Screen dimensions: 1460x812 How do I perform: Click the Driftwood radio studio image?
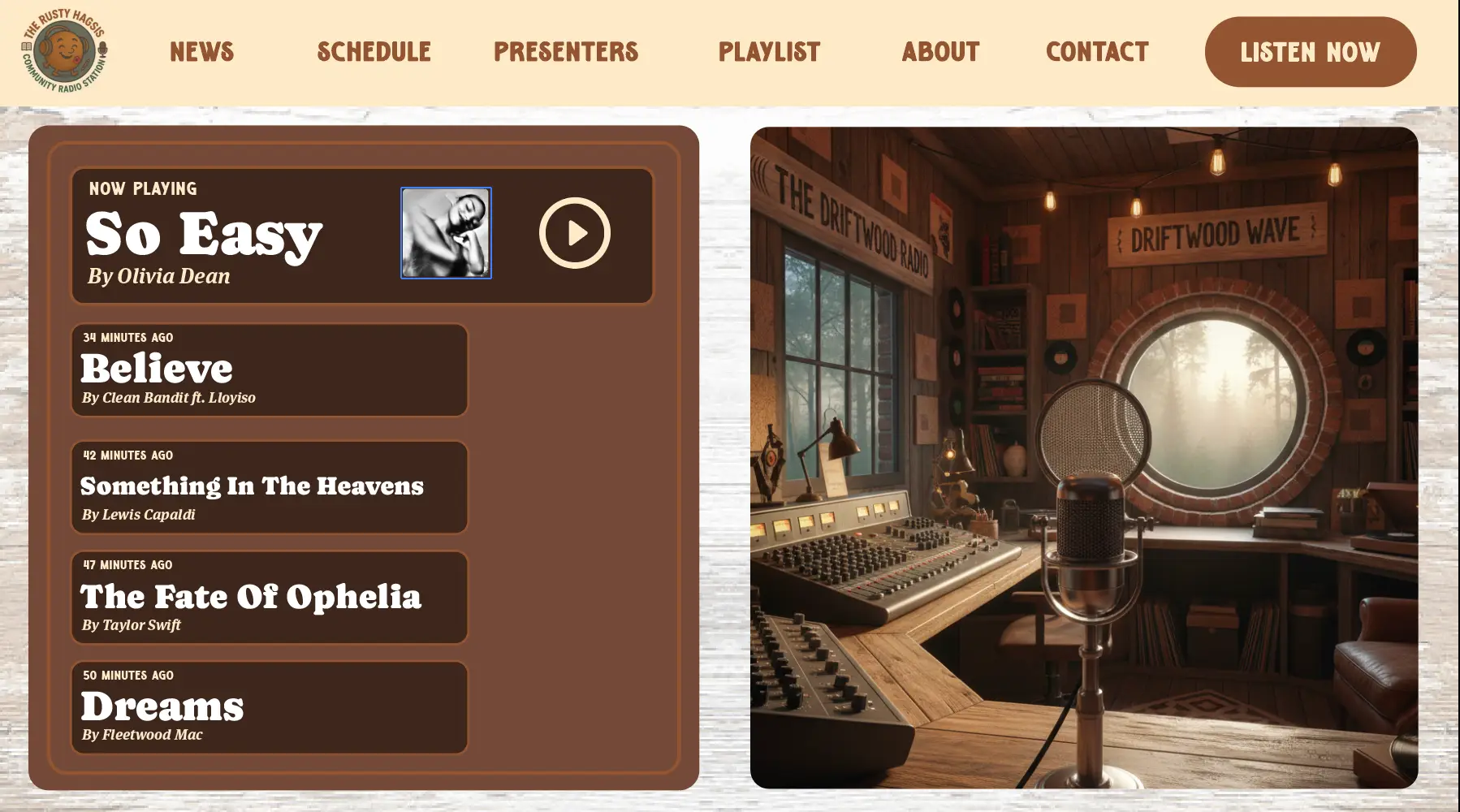1084,457
